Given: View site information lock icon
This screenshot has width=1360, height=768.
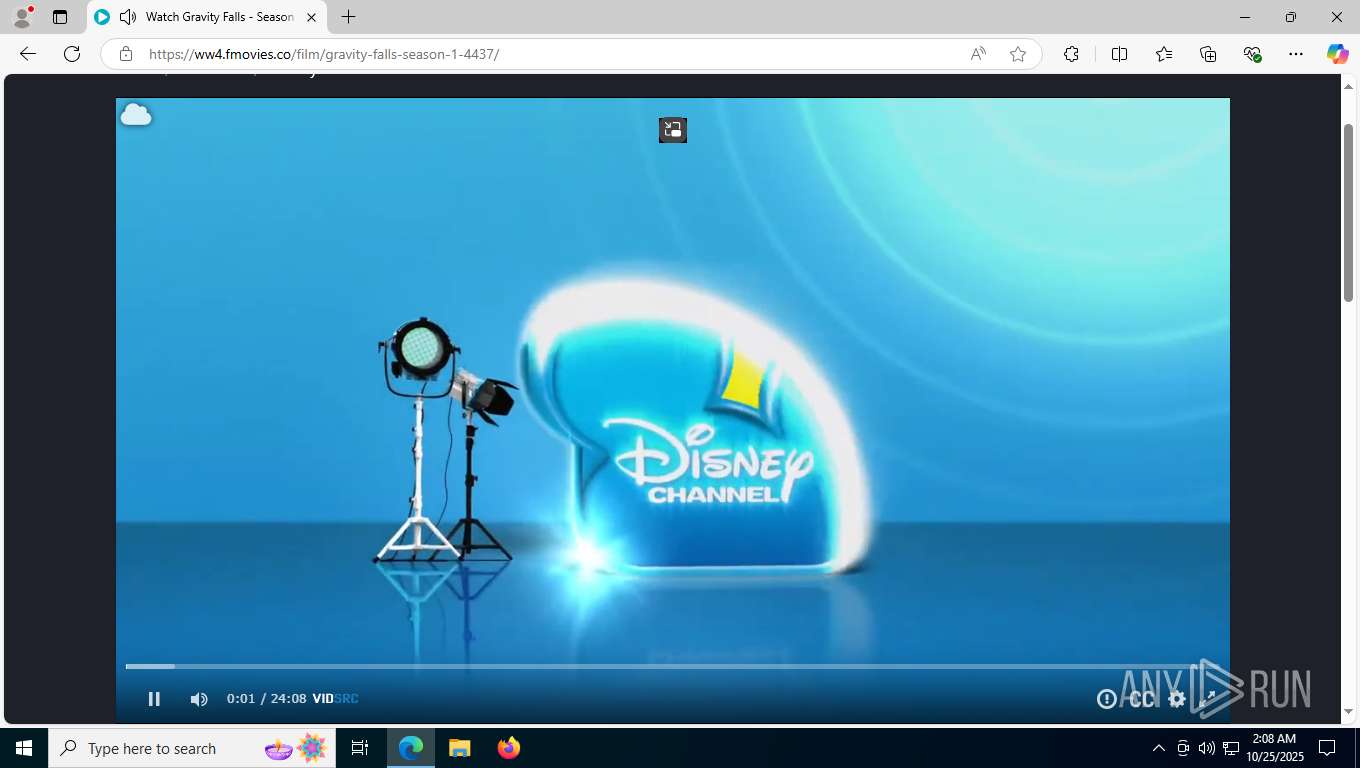Looking at the screenshot, I should coord(126,54).
